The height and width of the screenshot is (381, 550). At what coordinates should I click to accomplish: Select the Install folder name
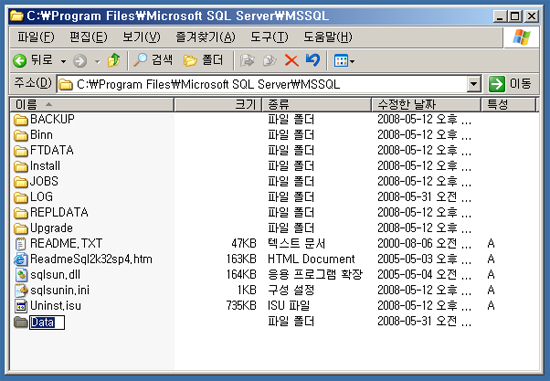[45, 166]
